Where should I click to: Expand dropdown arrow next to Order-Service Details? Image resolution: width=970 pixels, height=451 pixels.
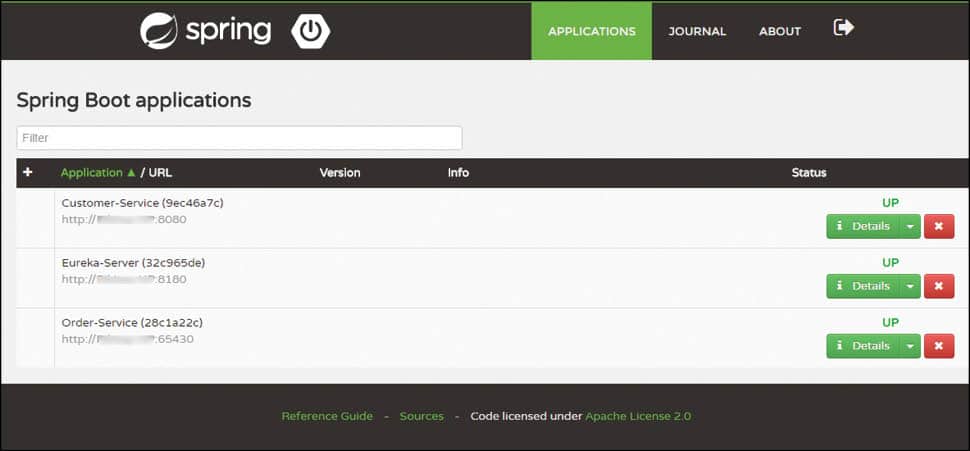[909, 346]
